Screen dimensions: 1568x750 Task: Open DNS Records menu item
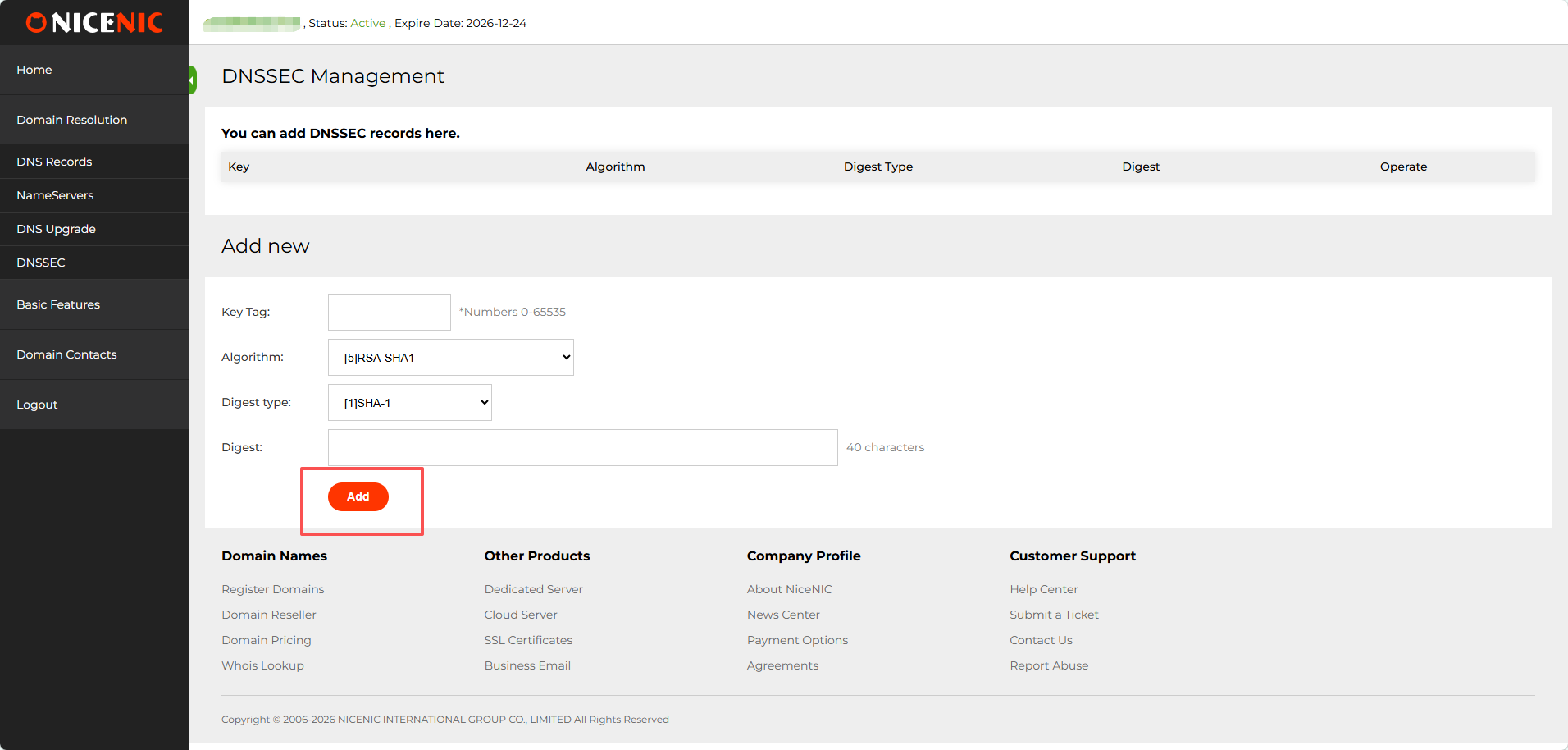pyautogui.click(x=54, y=162)
